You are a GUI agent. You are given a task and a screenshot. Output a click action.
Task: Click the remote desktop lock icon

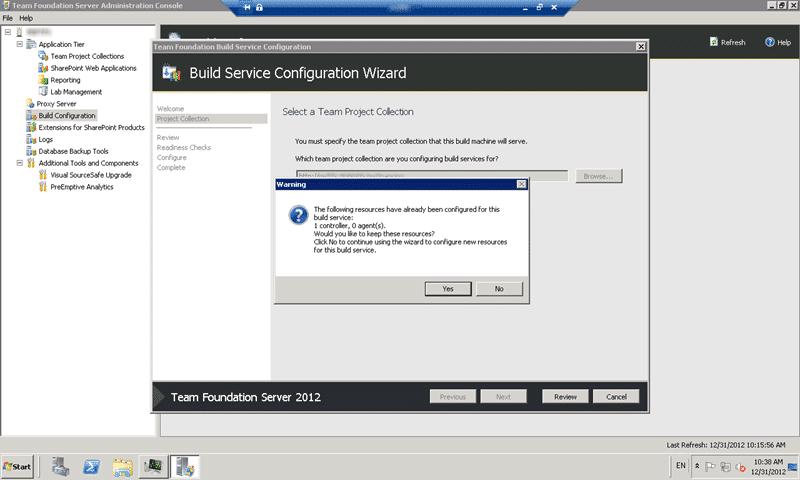(x=259, y=7)
